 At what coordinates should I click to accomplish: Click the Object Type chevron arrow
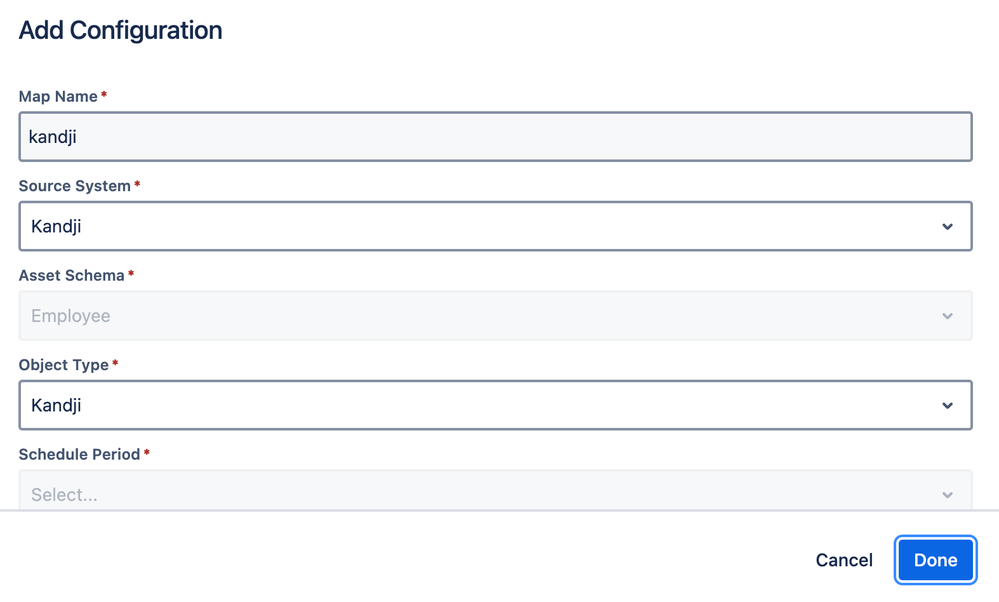pyautogui.click(x=947, y=406)
